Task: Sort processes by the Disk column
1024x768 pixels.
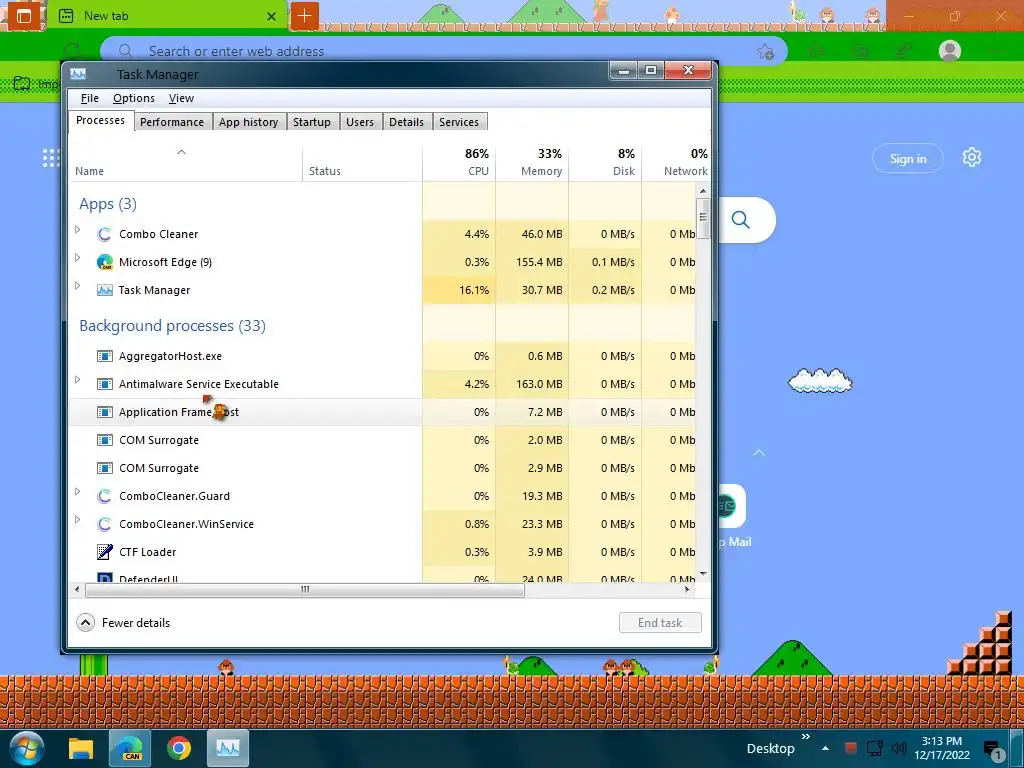Action: click(605, 162)
